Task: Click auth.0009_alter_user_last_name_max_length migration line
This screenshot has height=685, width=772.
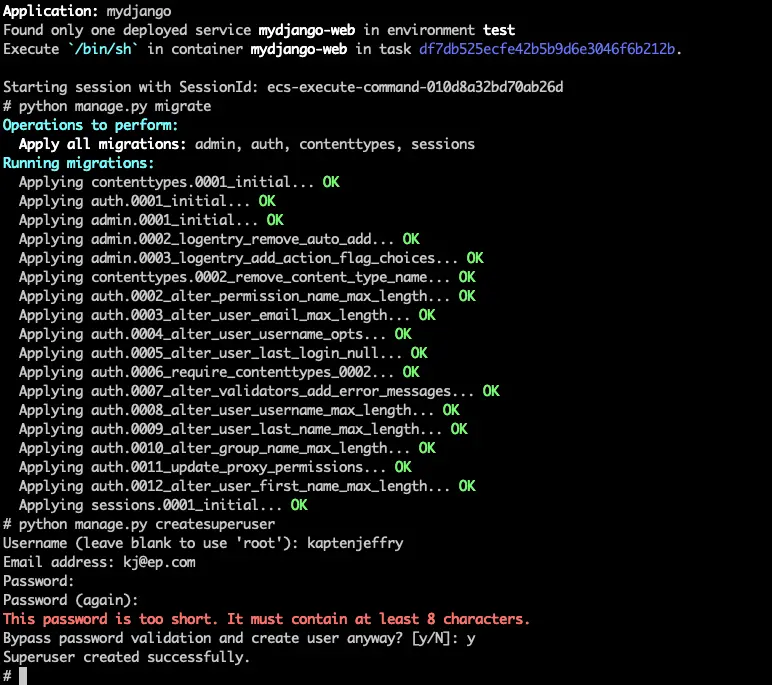Action: (x=243, y=429)
